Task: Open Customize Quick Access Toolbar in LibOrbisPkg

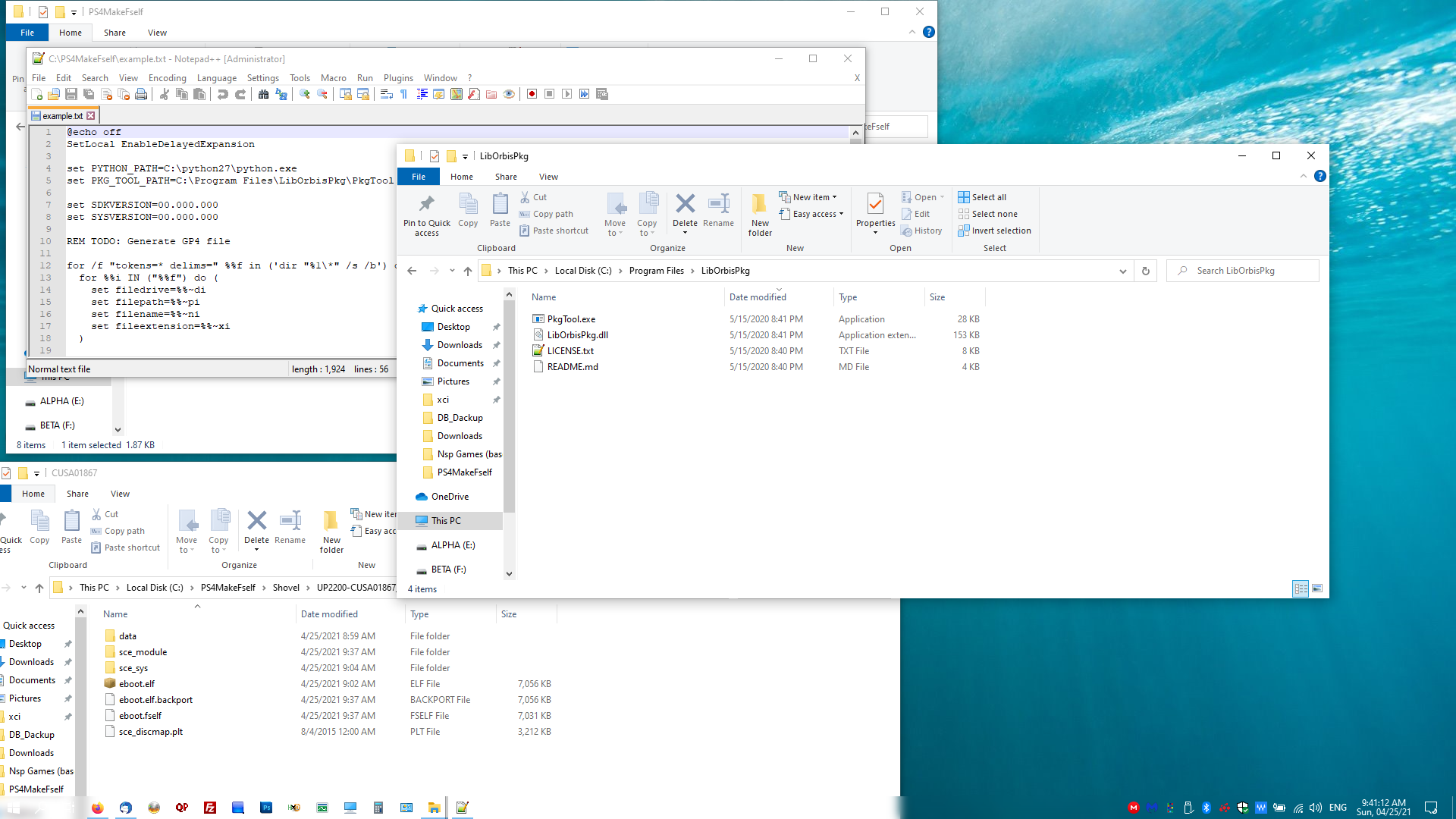Action: (x=465, y=156)
